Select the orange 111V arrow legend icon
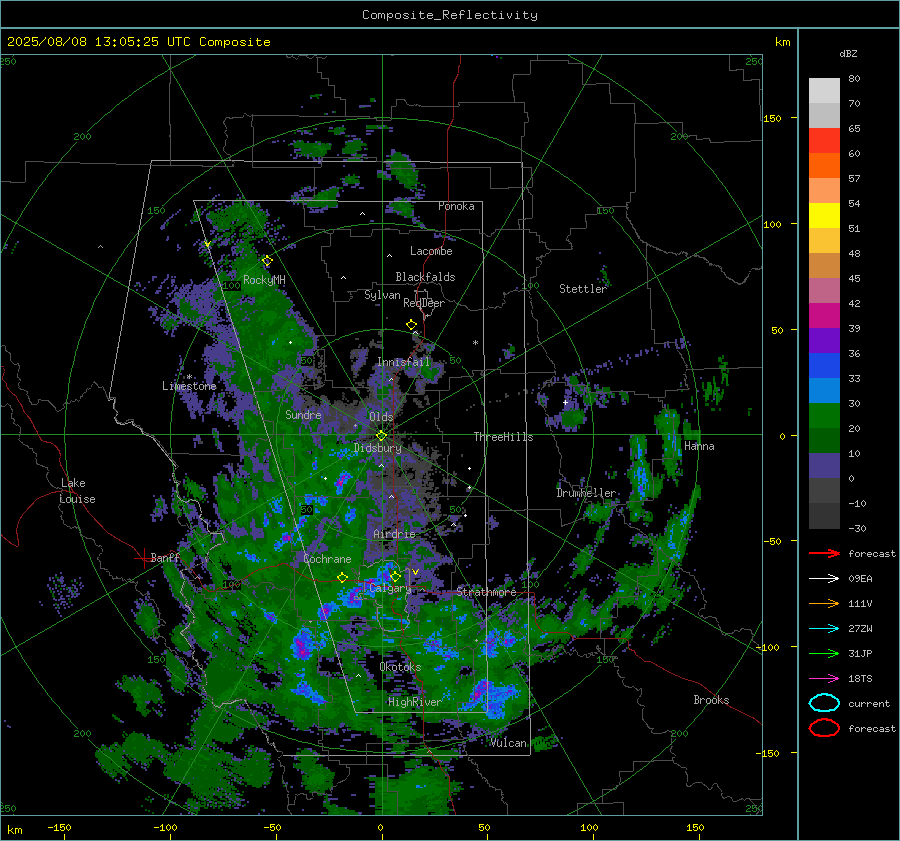Image resolution: width=900 pixels, height=841 pixels. point(824,603)
